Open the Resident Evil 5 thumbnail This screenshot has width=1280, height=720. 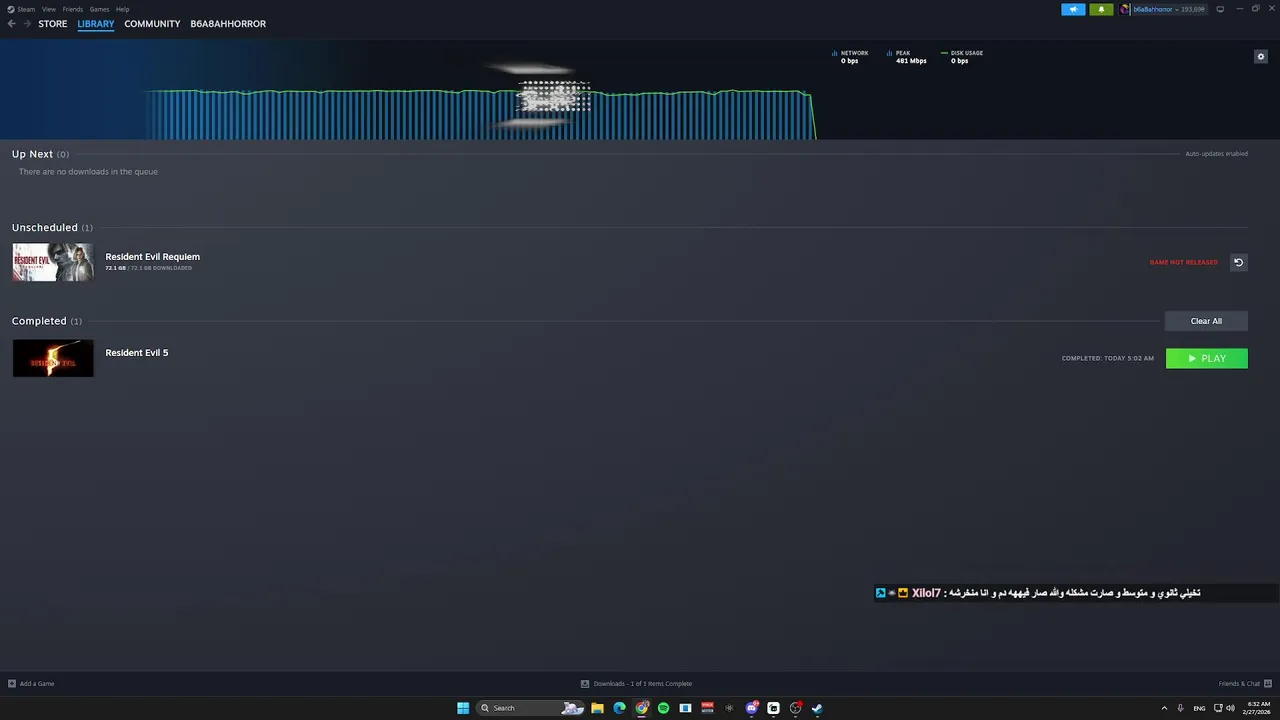click(53, 358)
